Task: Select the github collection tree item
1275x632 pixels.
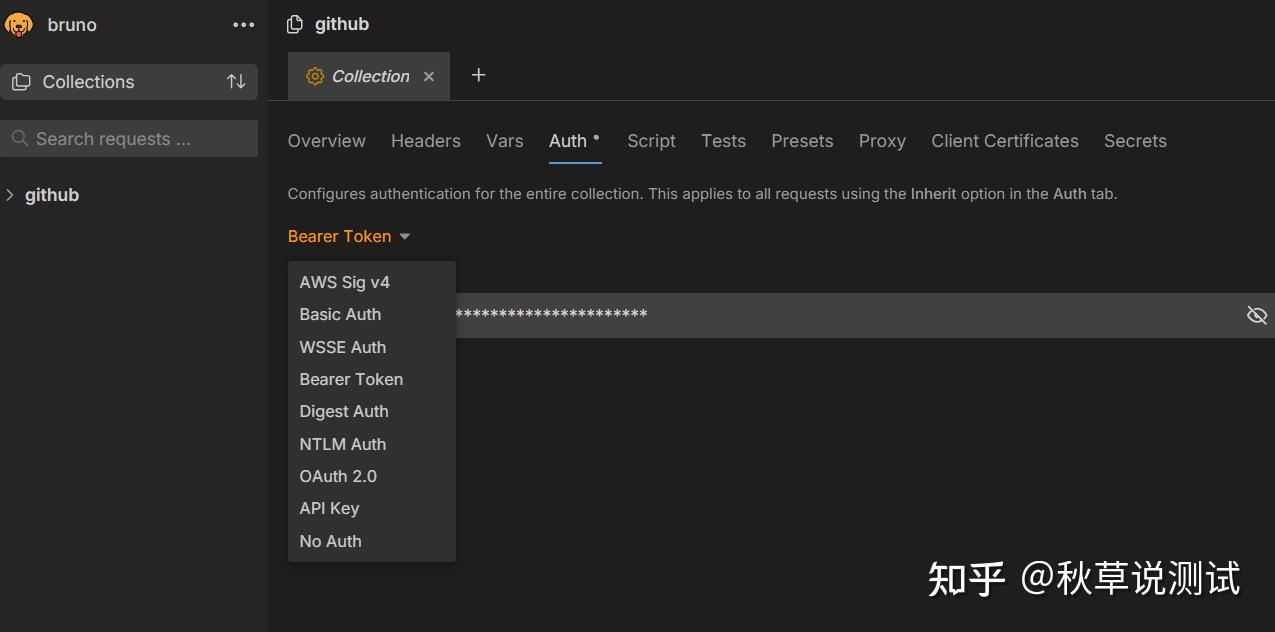Action: [52, 195]
